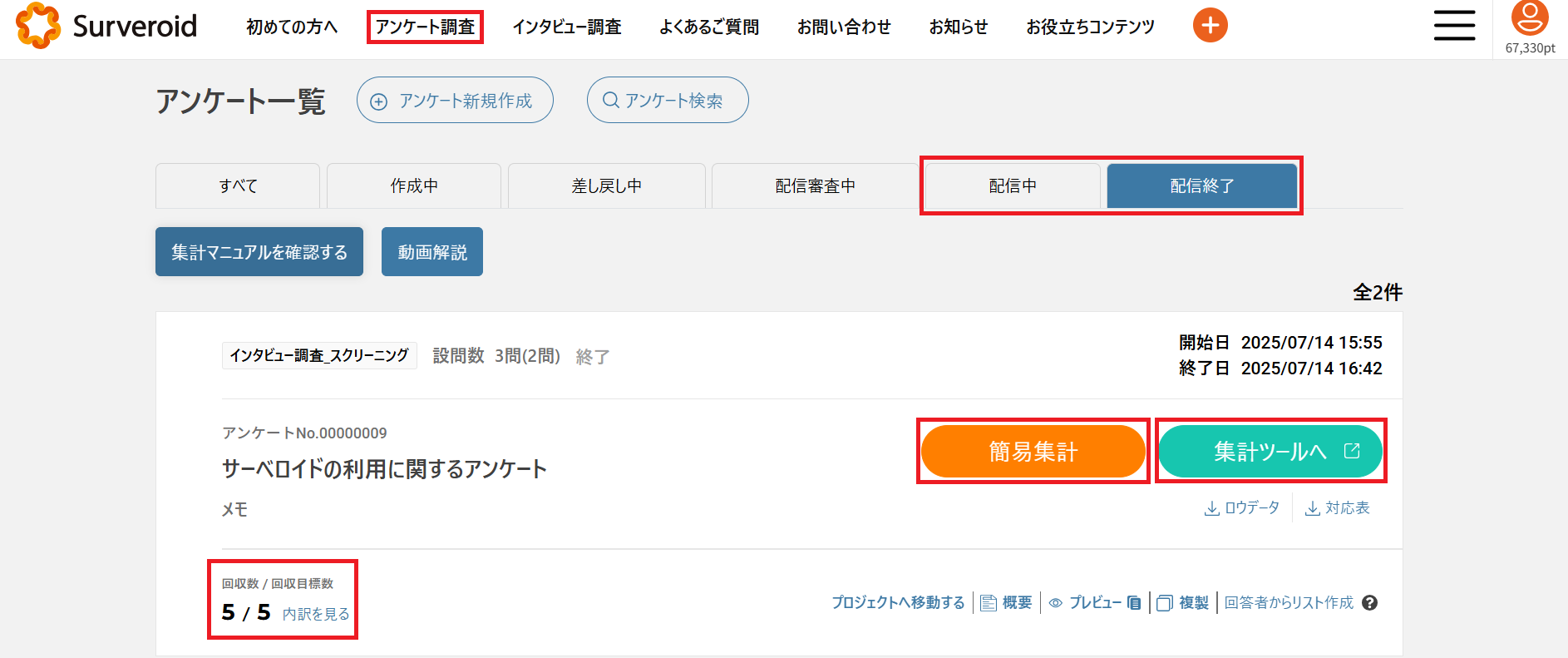Click アンケート新規作成 button
1568x658 pixels.
tap(455, 101)
